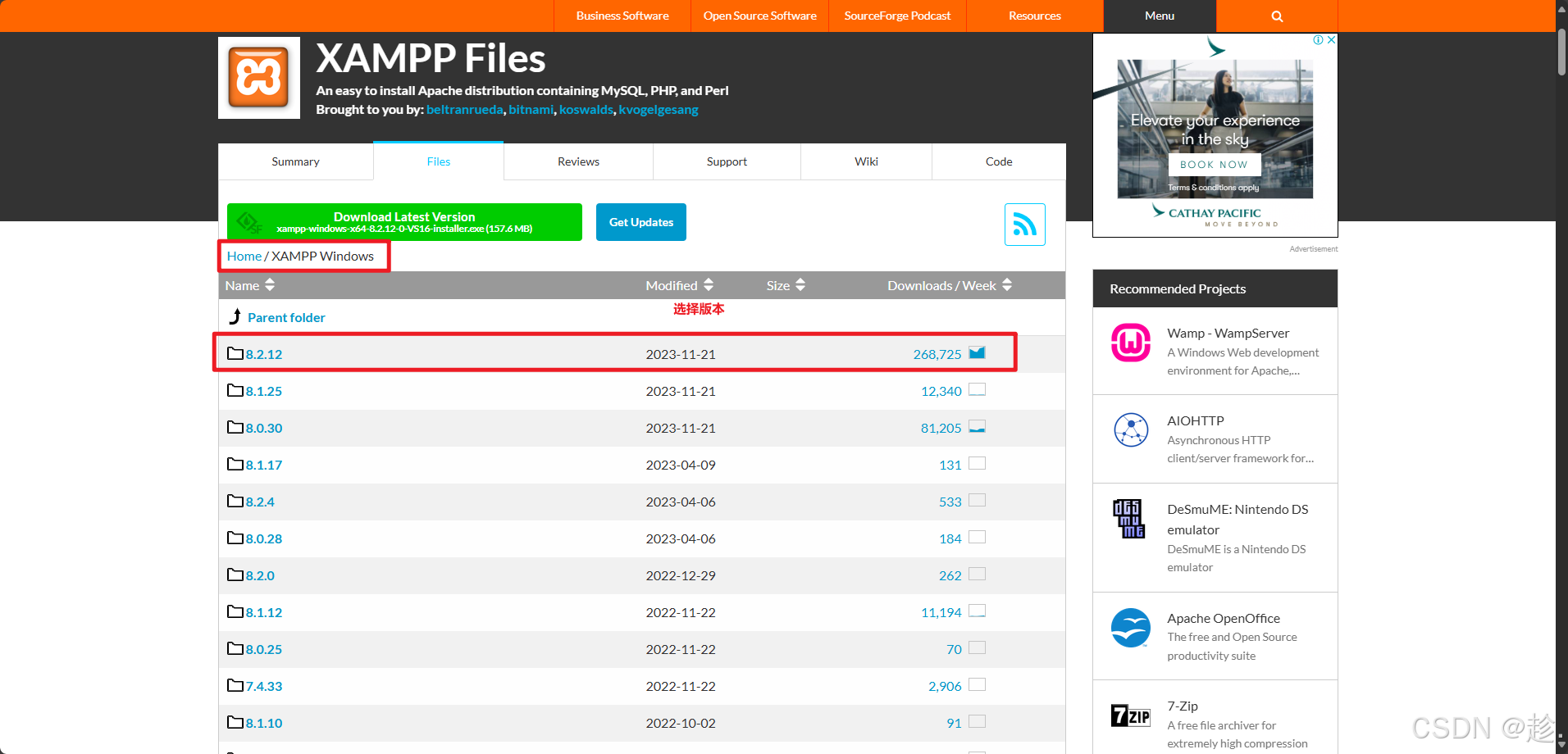Image resolution: width=1568 pixels, height=754 pixels.
Task: Click the Parent folder up-arrow icon
Action: click(x=235, y=316)
